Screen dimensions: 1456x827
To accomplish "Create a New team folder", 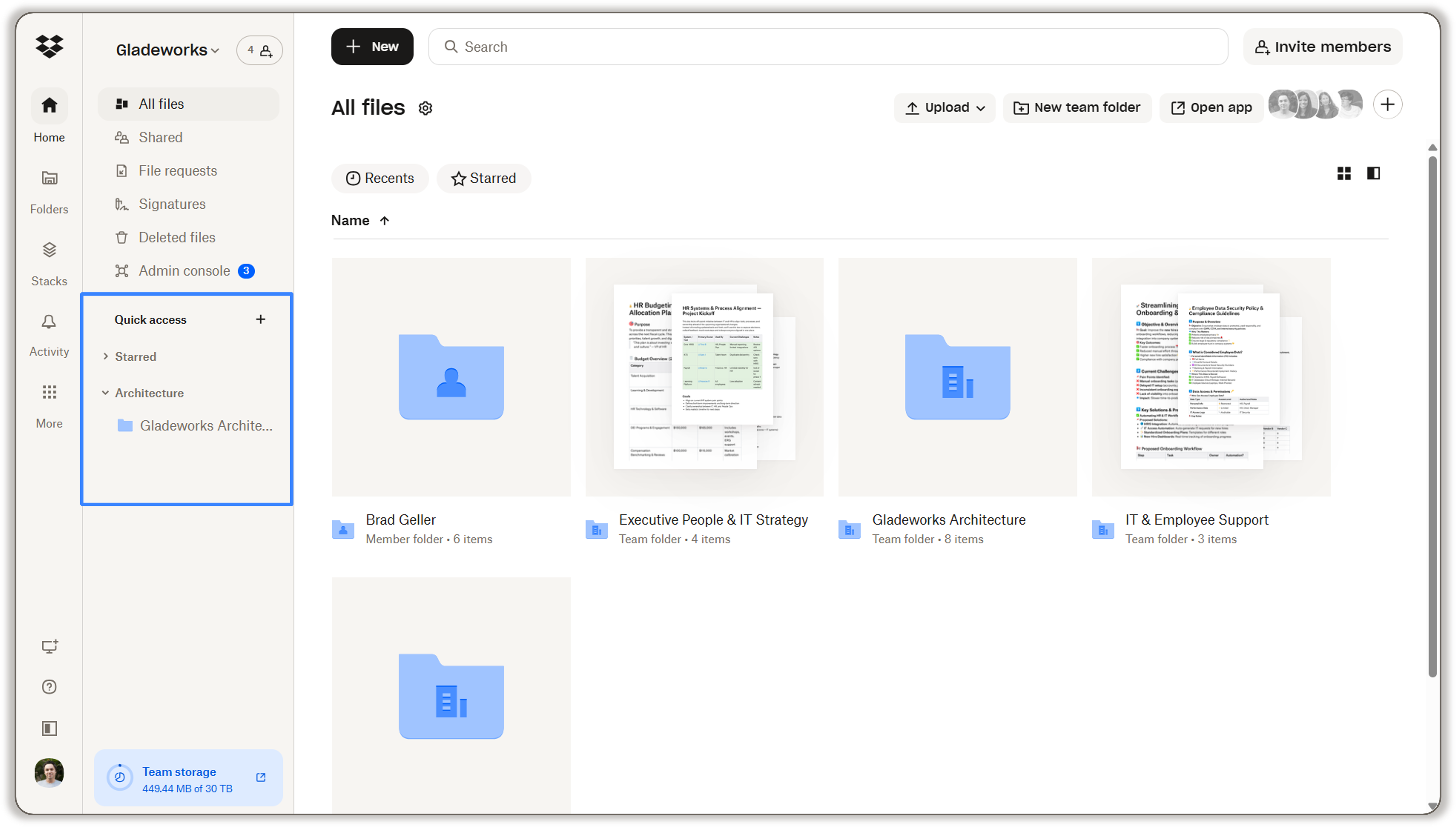I will click(x=1077, y=108).
